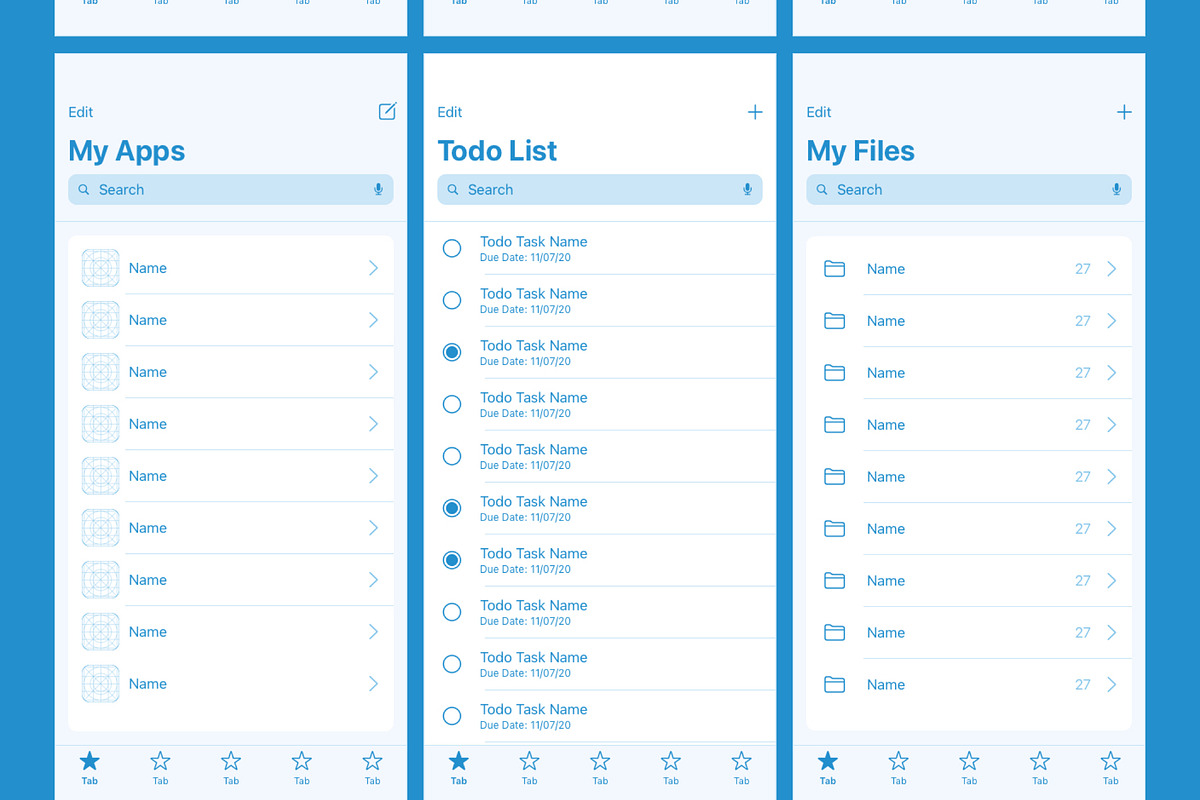Tap the first app icon placeholder in My Apps
Viewport: 1200px width, 800px height.
[100, 268]
